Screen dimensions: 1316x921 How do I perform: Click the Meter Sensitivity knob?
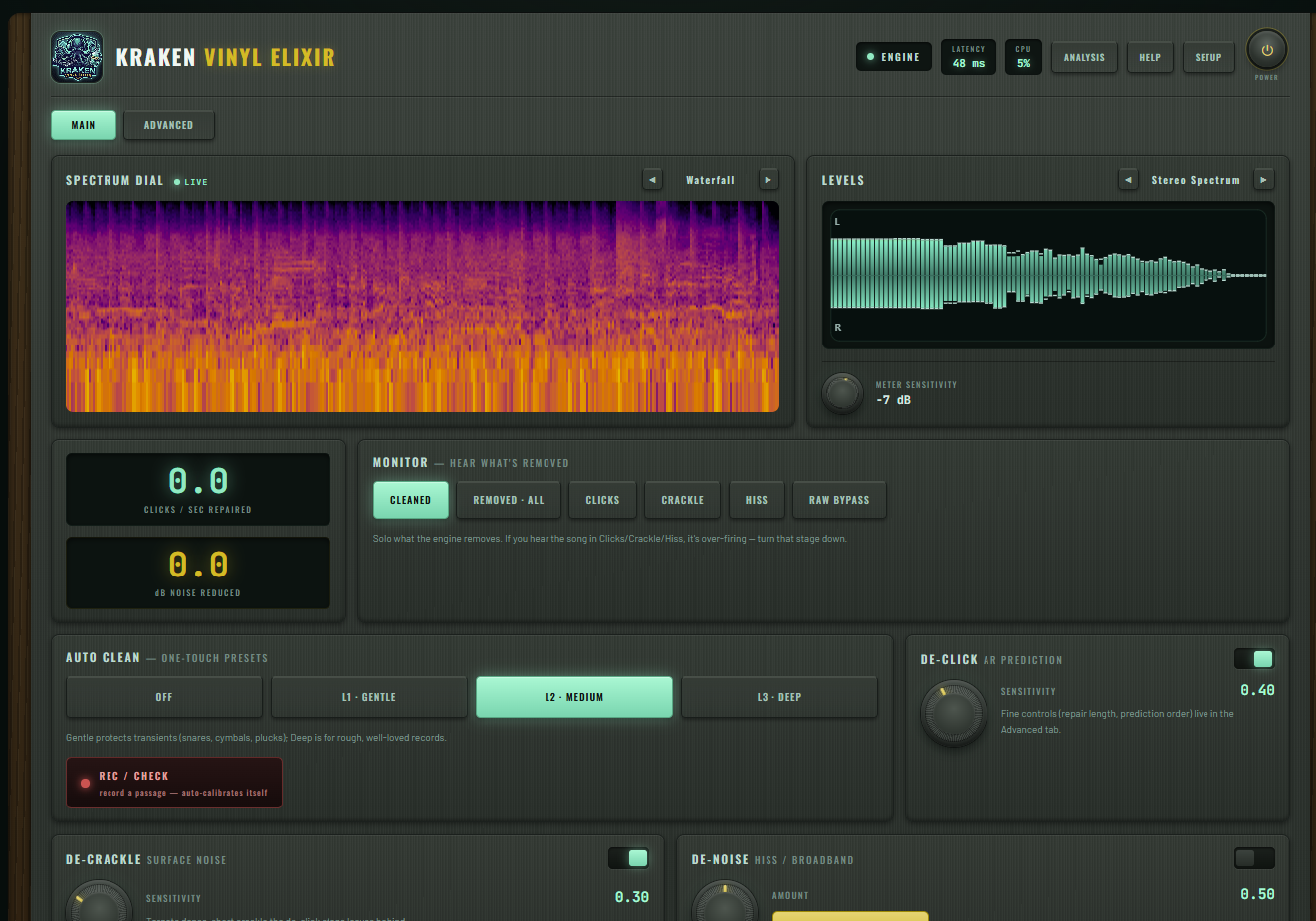click(x=843, y=393)
